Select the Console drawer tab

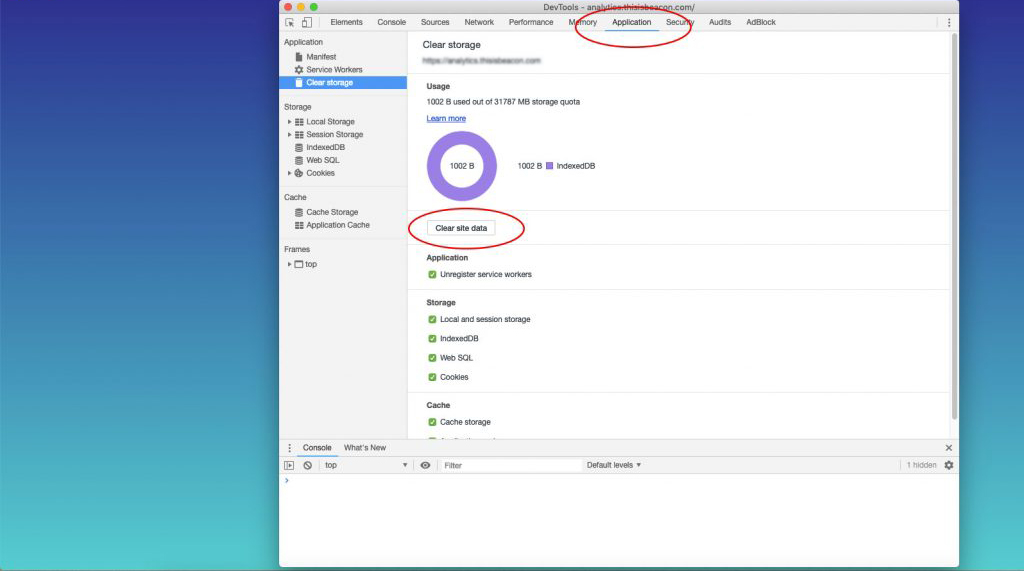click(x=317, y=448)
